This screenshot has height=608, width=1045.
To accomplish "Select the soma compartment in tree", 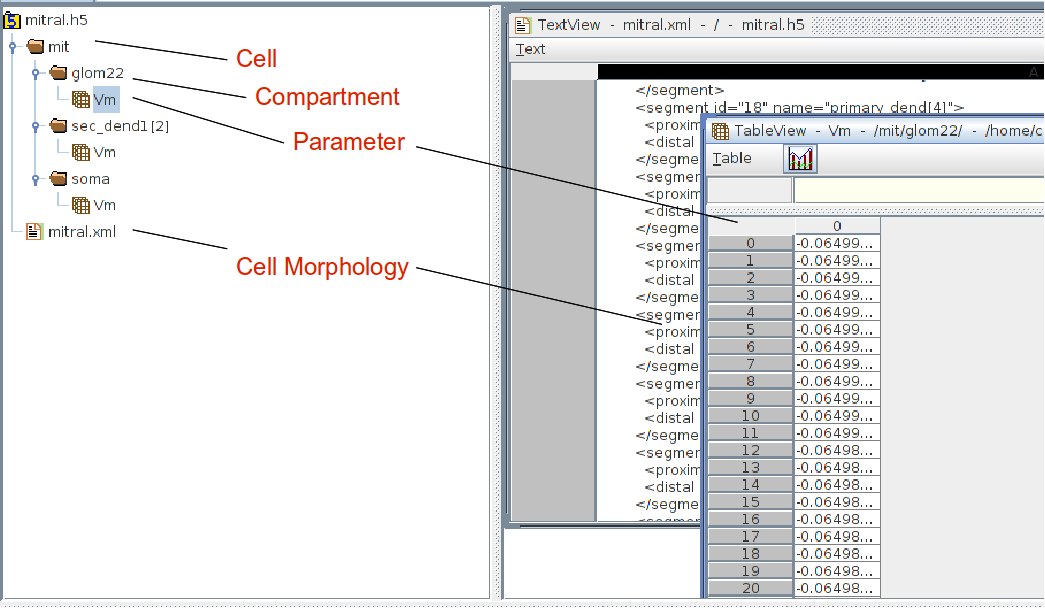I will point(91,179).
